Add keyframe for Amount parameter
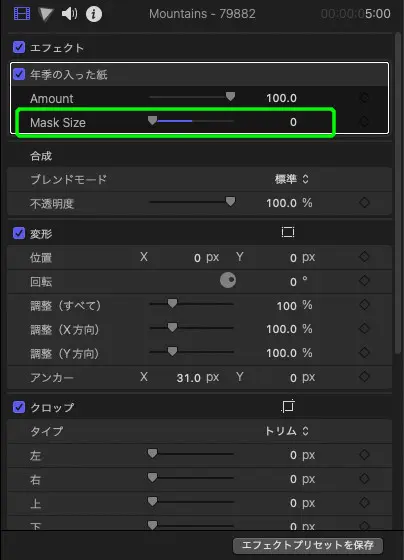This screenshot has height=560, width=404. 364,98
